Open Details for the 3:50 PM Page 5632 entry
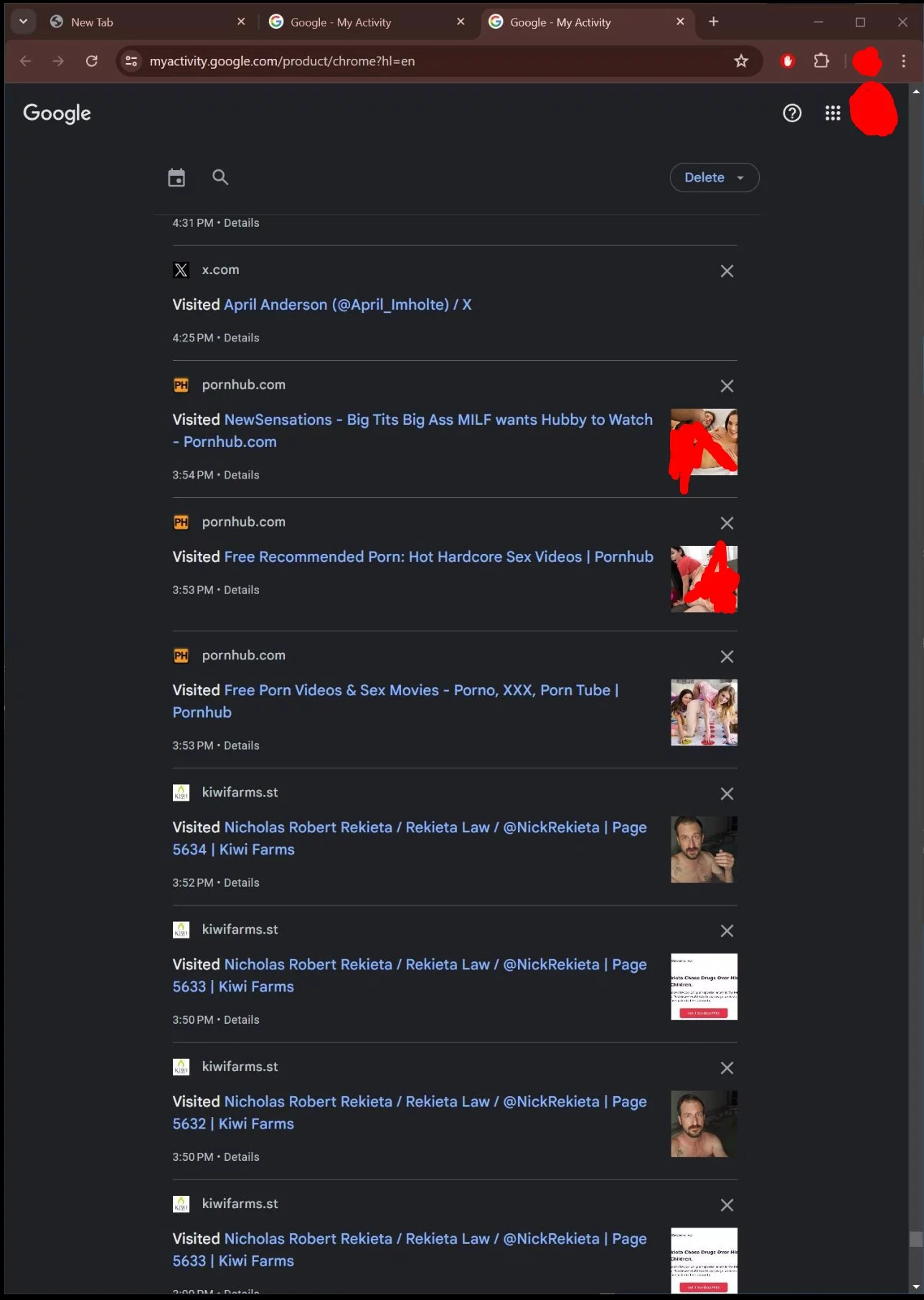Image resolution: width=924 pixels, height=1300 pixels. pos(242,1157)
